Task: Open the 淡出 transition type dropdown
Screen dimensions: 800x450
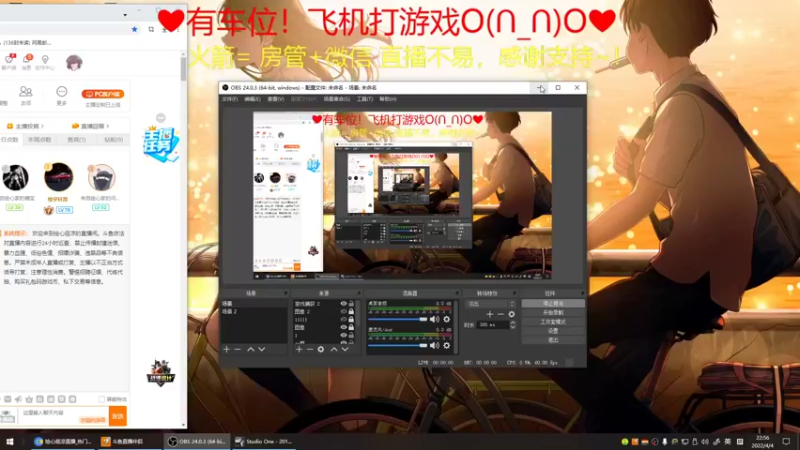Action: click(491, 304)
